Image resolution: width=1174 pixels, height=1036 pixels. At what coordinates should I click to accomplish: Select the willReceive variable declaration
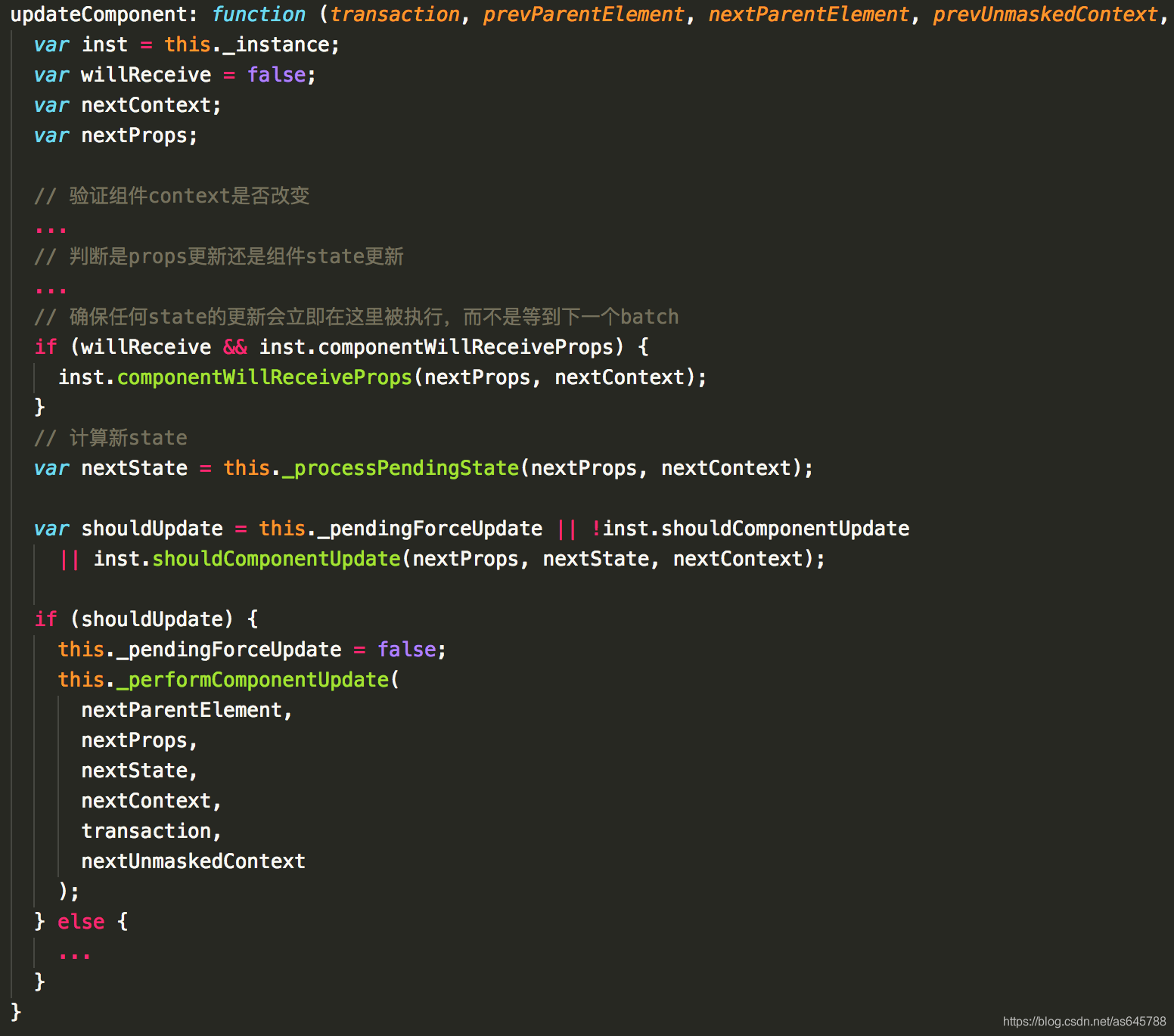146,74
